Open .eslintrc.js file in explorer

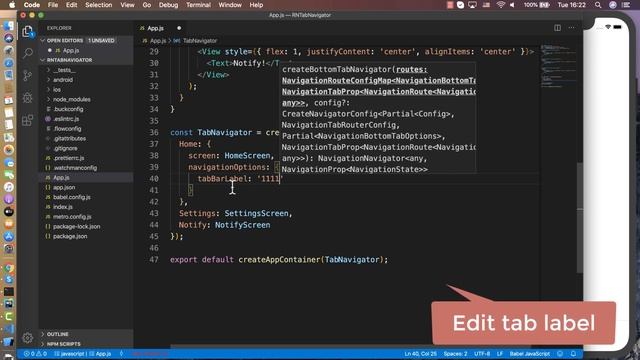[x=66, y=119]
